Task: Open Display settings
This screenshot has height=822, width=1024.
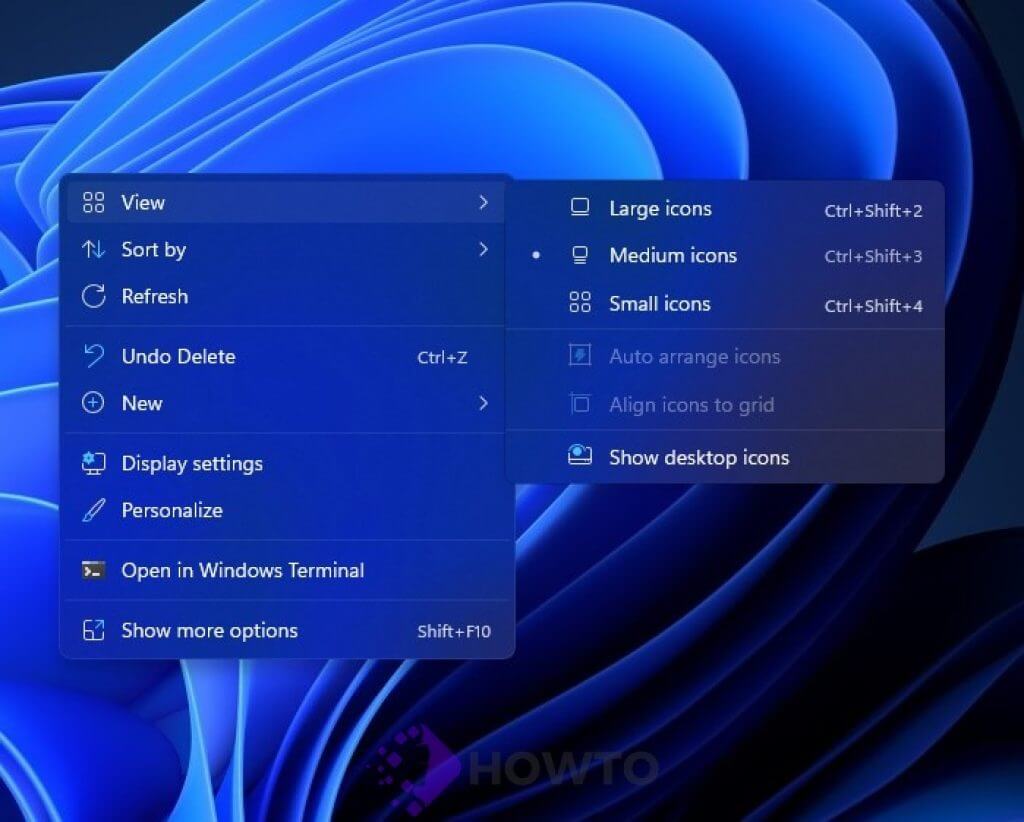Action: pos(286,463)
